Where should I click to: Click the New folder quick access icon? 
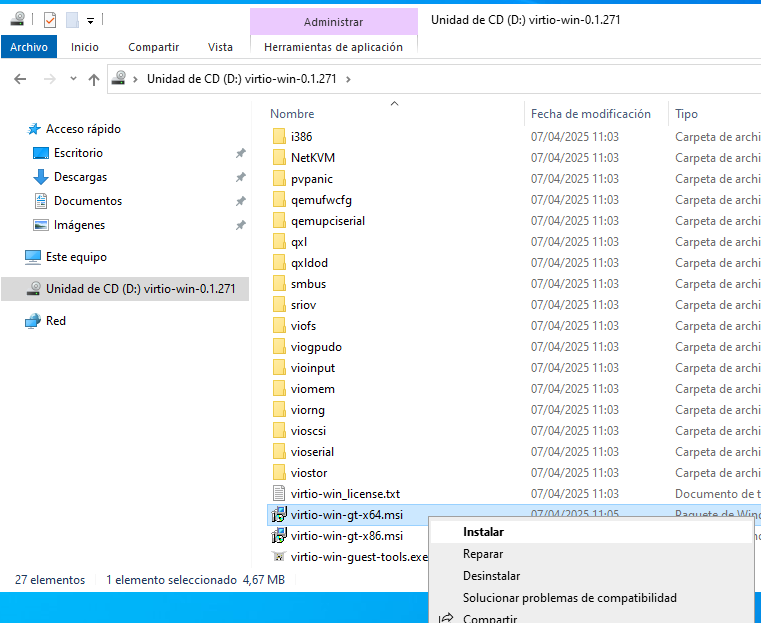pos(72,20)
